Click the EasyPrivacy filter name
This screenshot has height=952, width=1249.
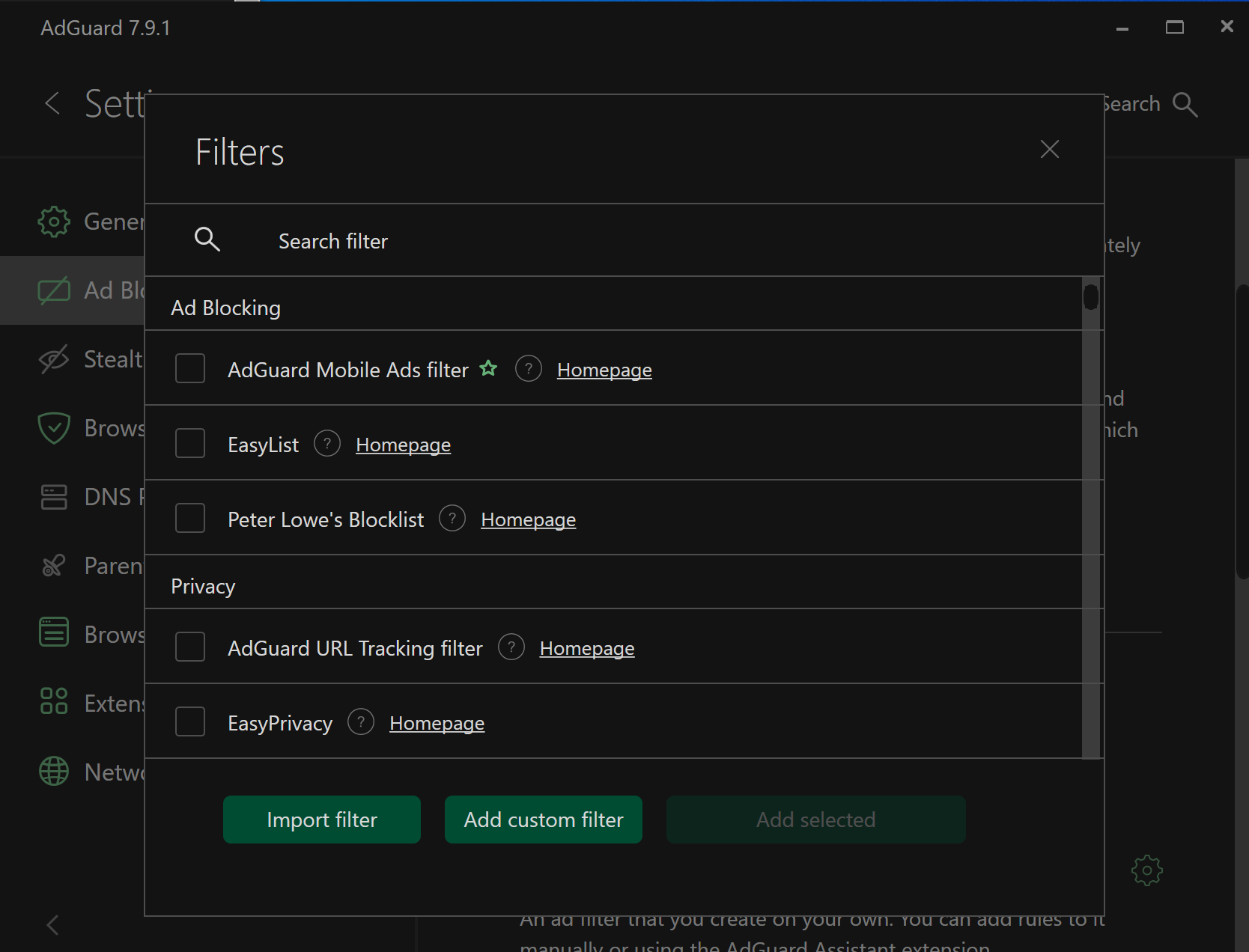coord(280,723)
